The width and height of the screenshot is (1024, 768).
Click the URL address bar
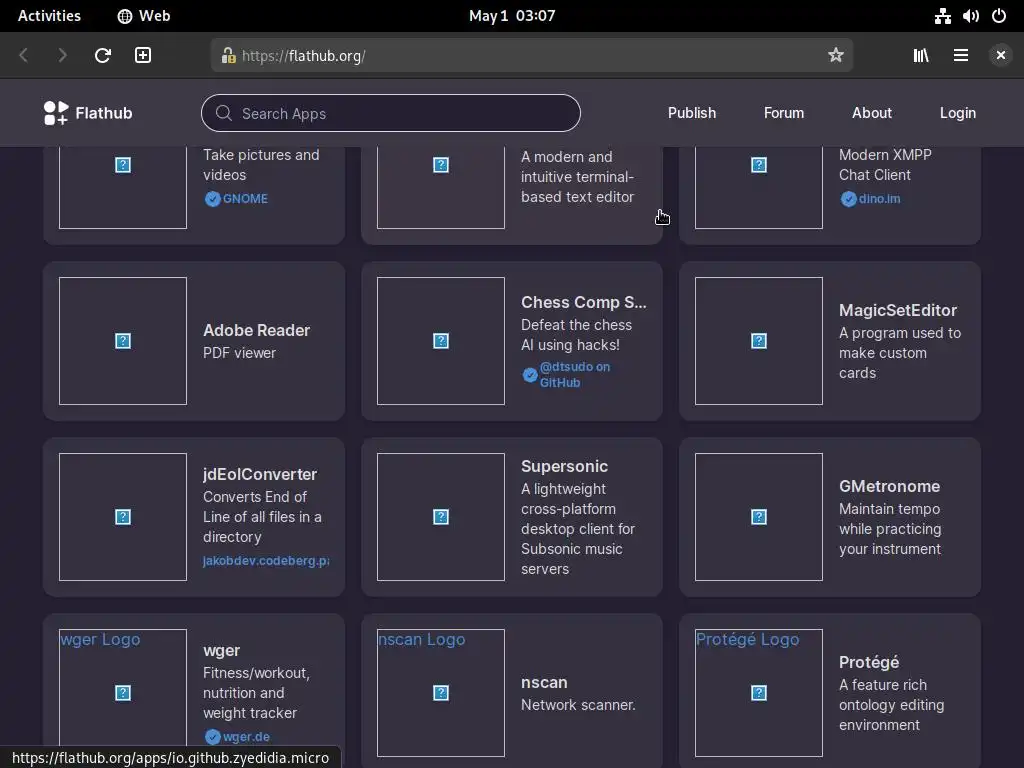pos(532,56)
